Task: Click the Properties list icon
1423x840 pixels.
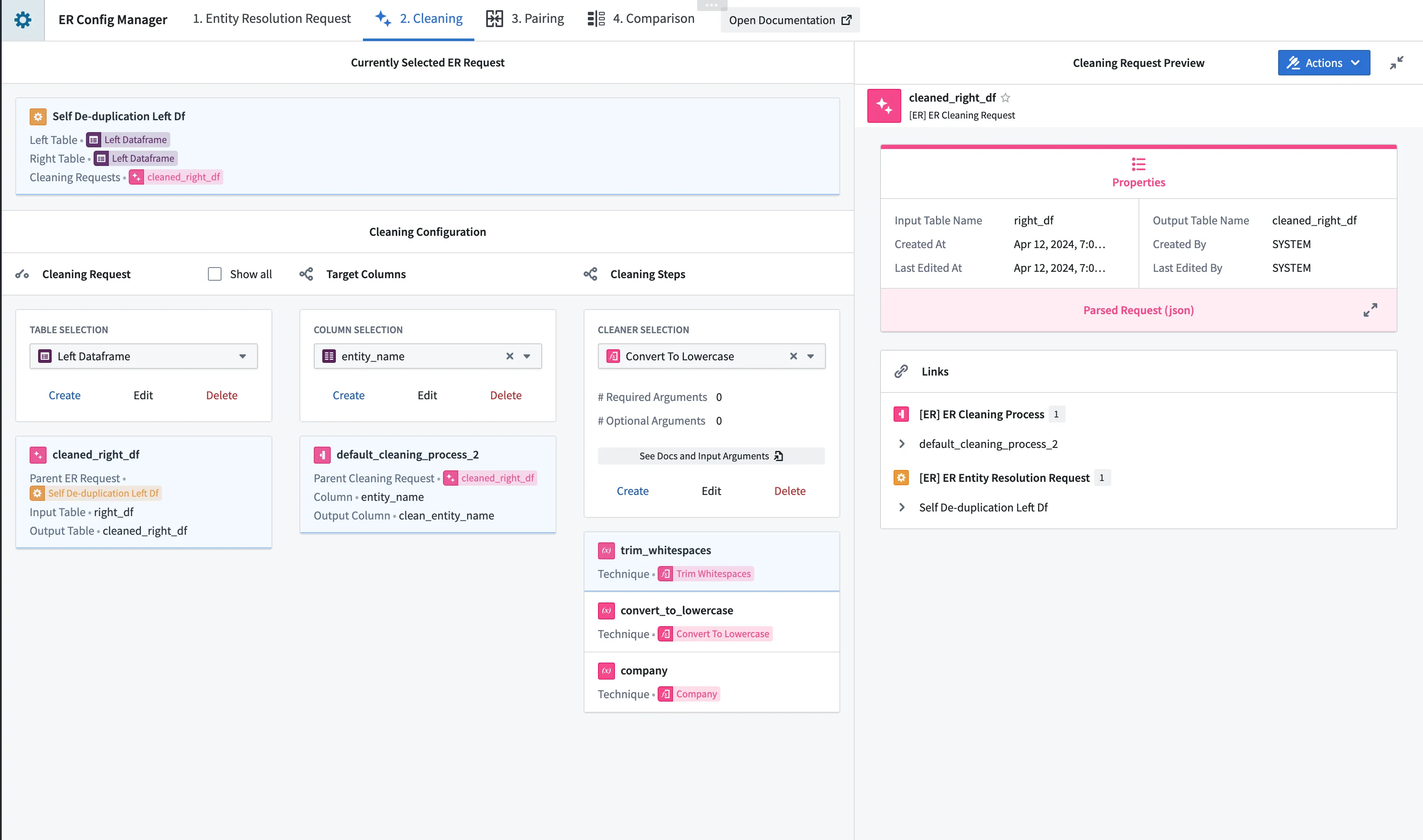Action: (1138, 165)
